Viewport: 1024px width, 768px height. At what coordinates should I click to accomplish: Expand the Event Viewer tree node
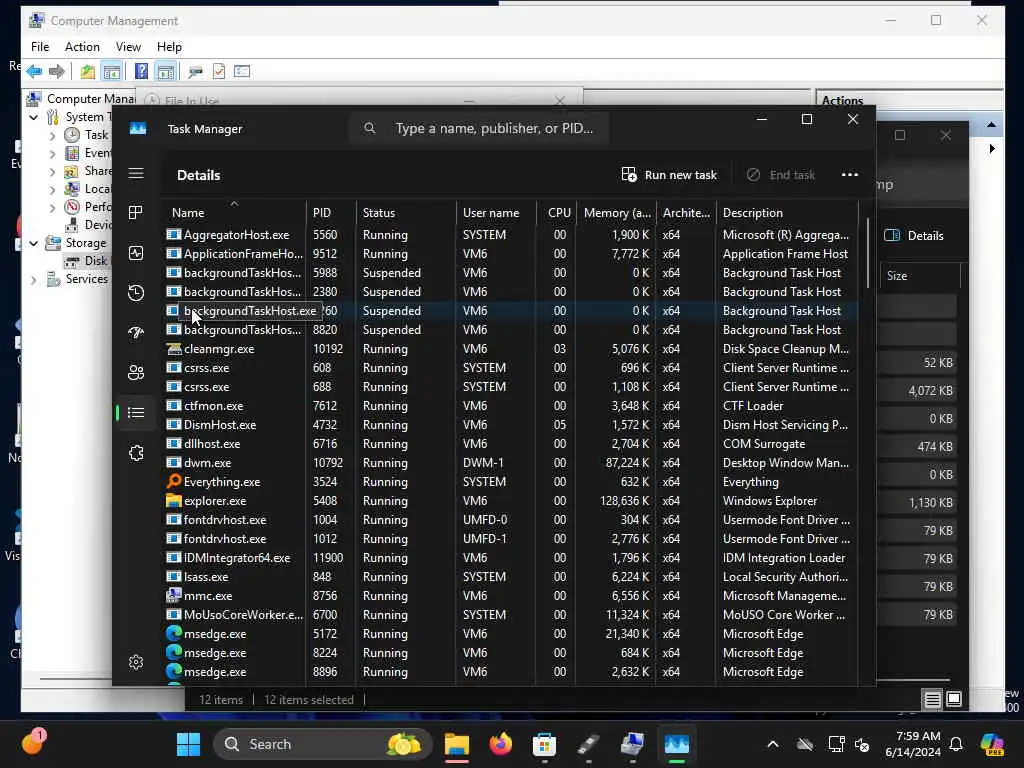click(x=52, y=153)
